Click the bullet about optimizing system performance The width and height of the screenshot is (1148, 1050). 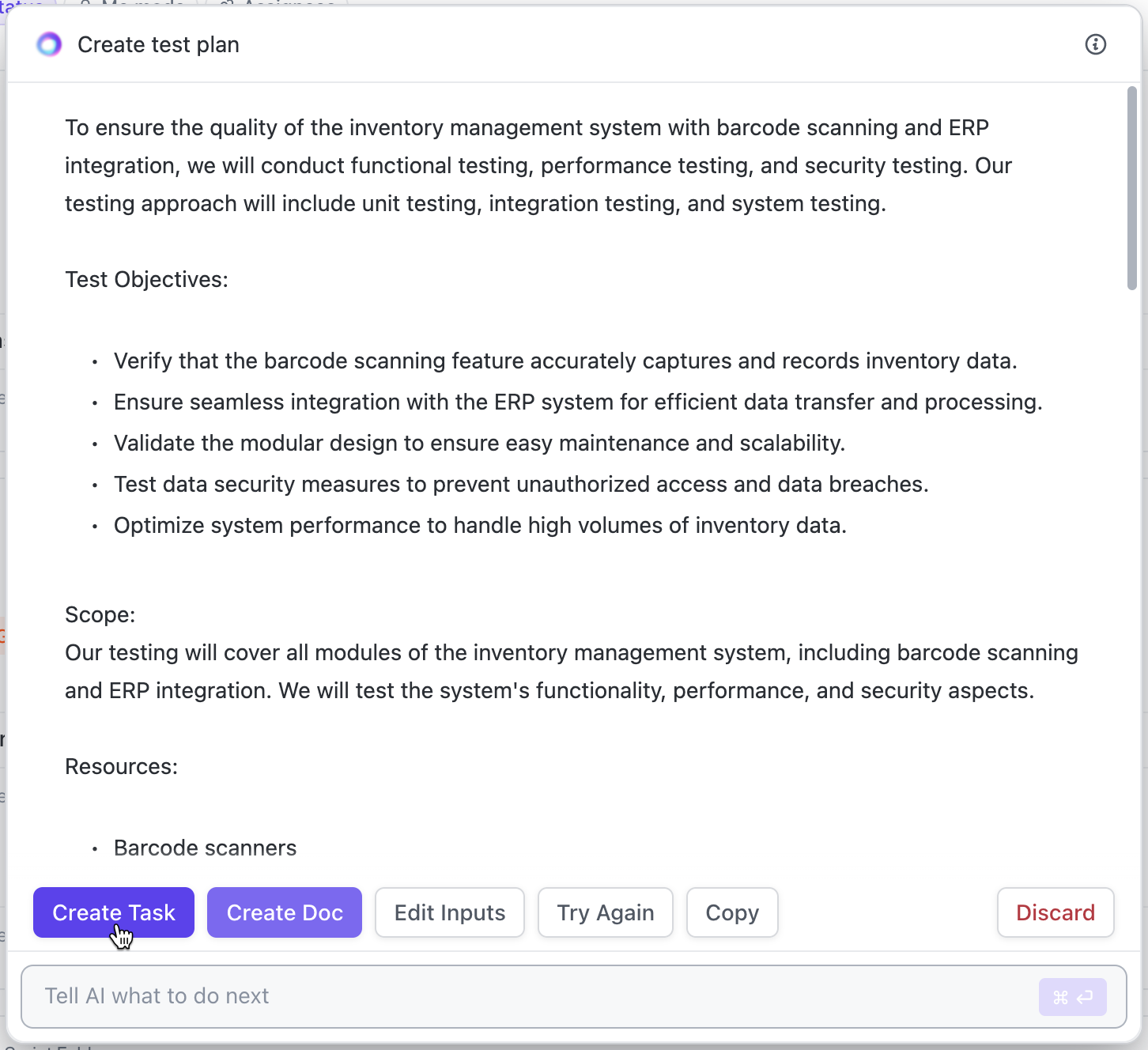click(480, 526)
